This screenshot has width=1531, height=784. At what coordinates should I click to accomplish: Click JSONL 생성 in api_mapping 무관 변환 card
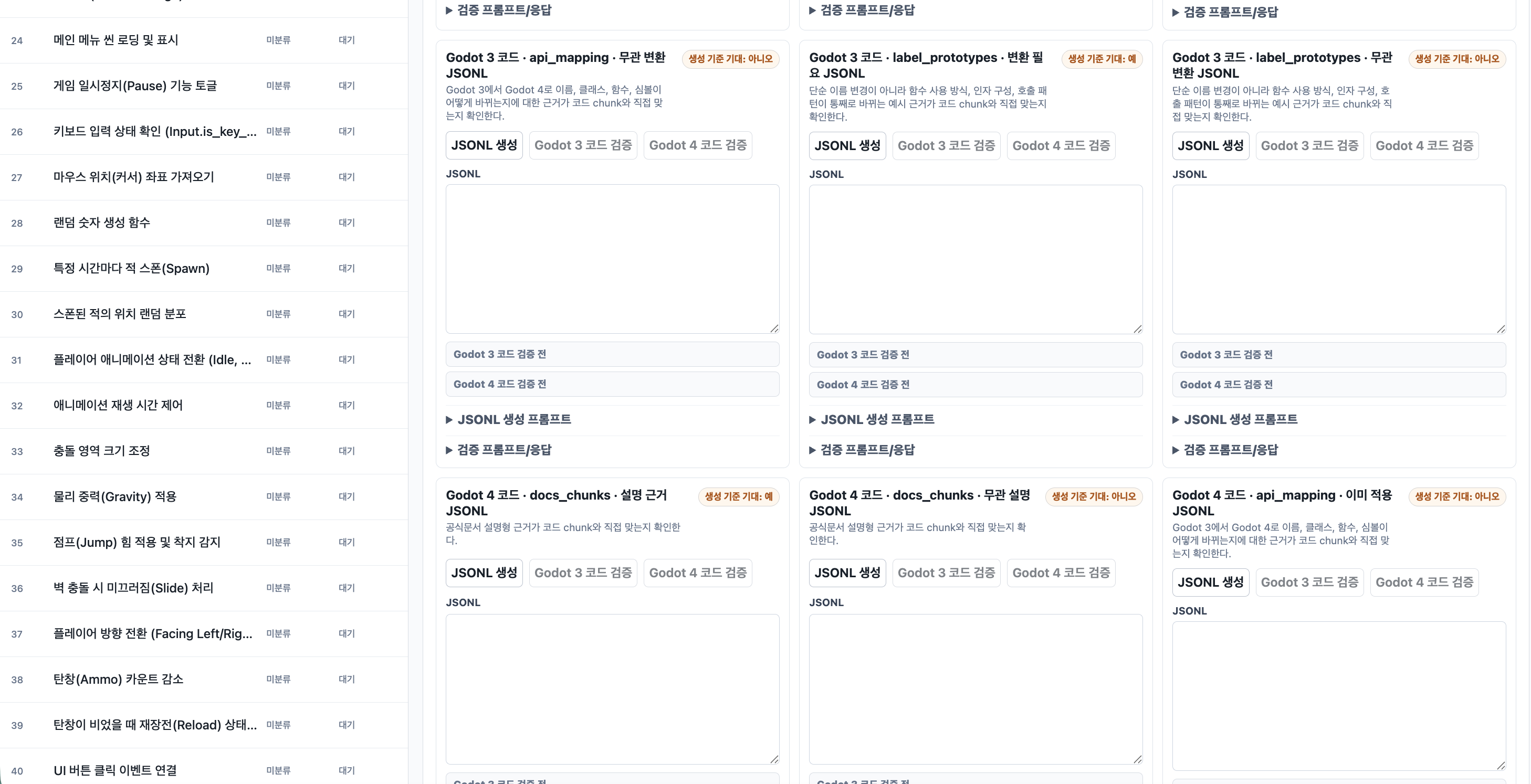484,145
